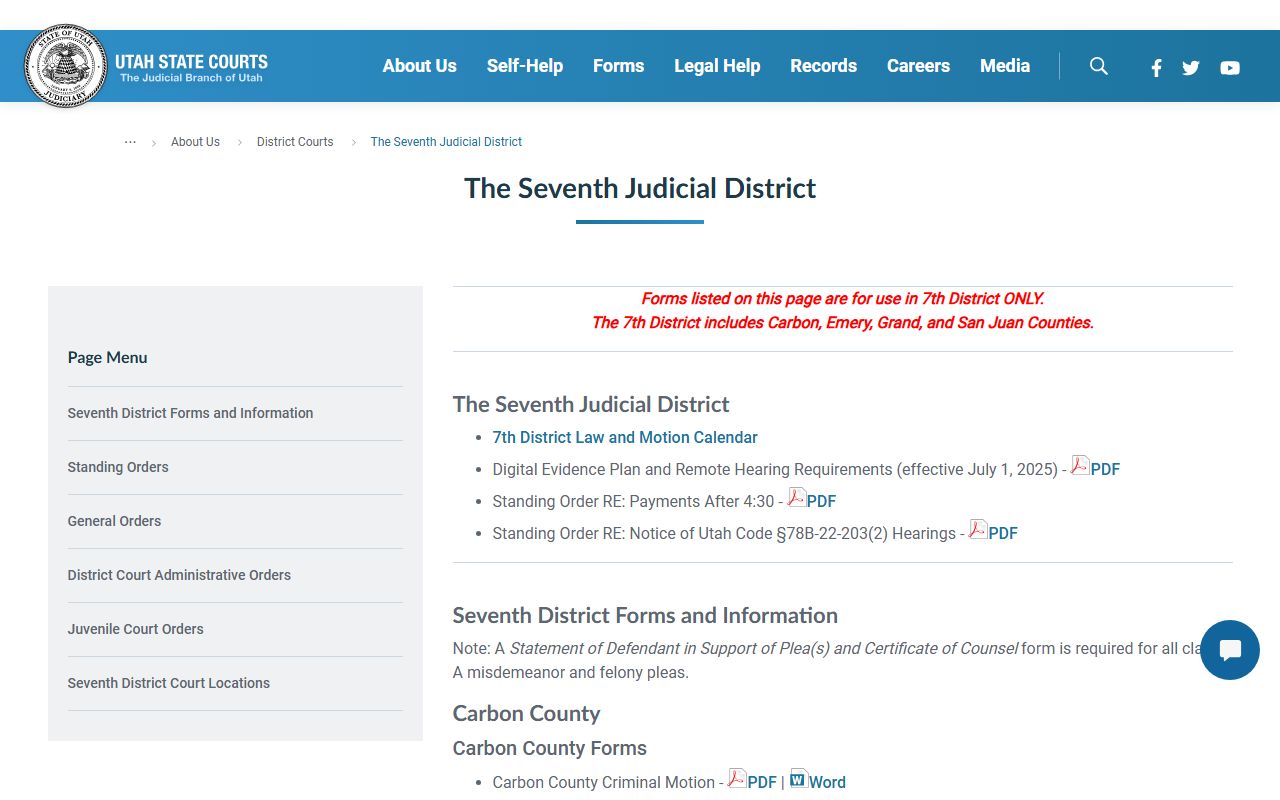Click the Carbon County heading
The image size is (1280, 800).
point(526,714)
